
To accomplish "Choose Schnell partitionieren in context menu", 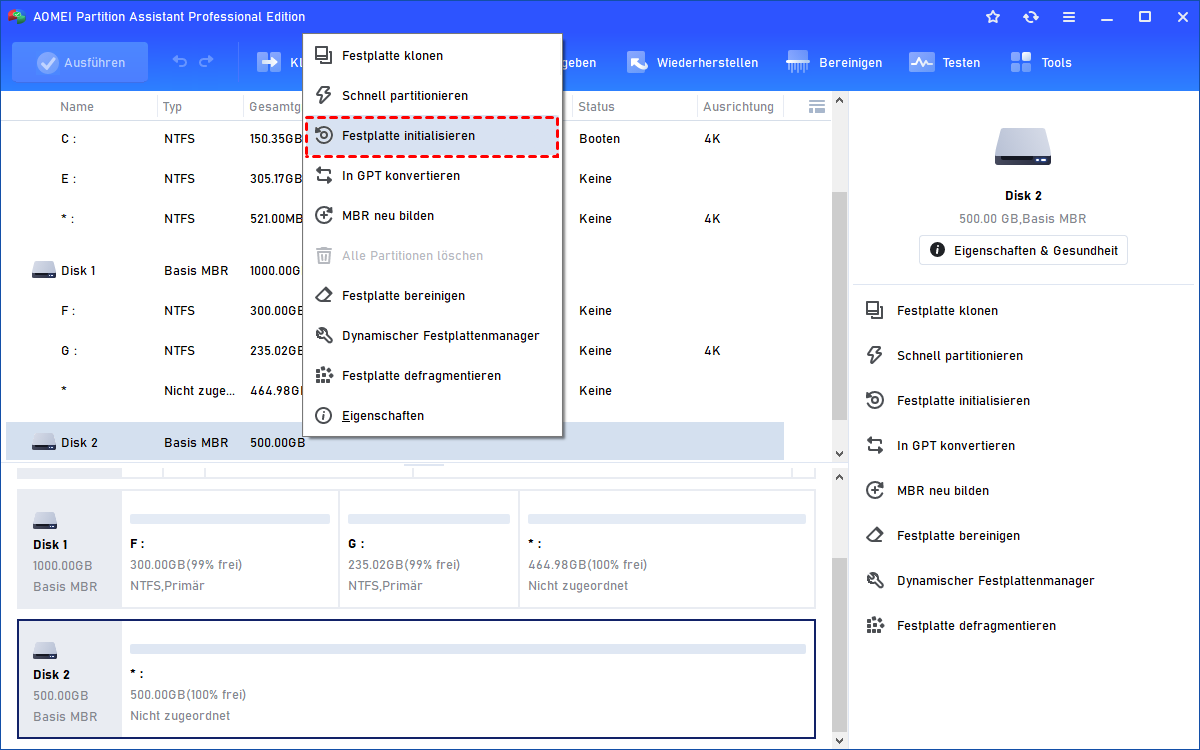I will tap(432, 96).
